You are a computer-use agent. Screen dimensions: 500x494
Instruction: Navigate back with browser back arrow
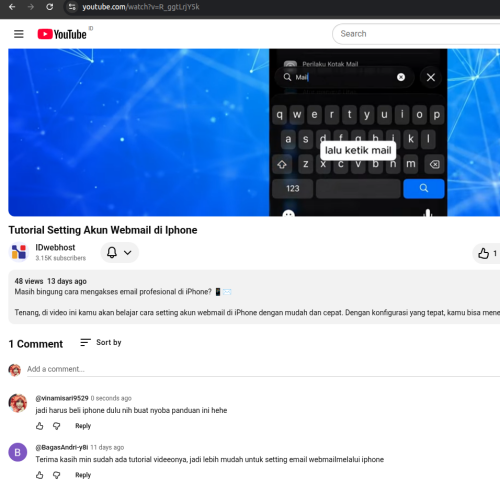pos(12,7)
